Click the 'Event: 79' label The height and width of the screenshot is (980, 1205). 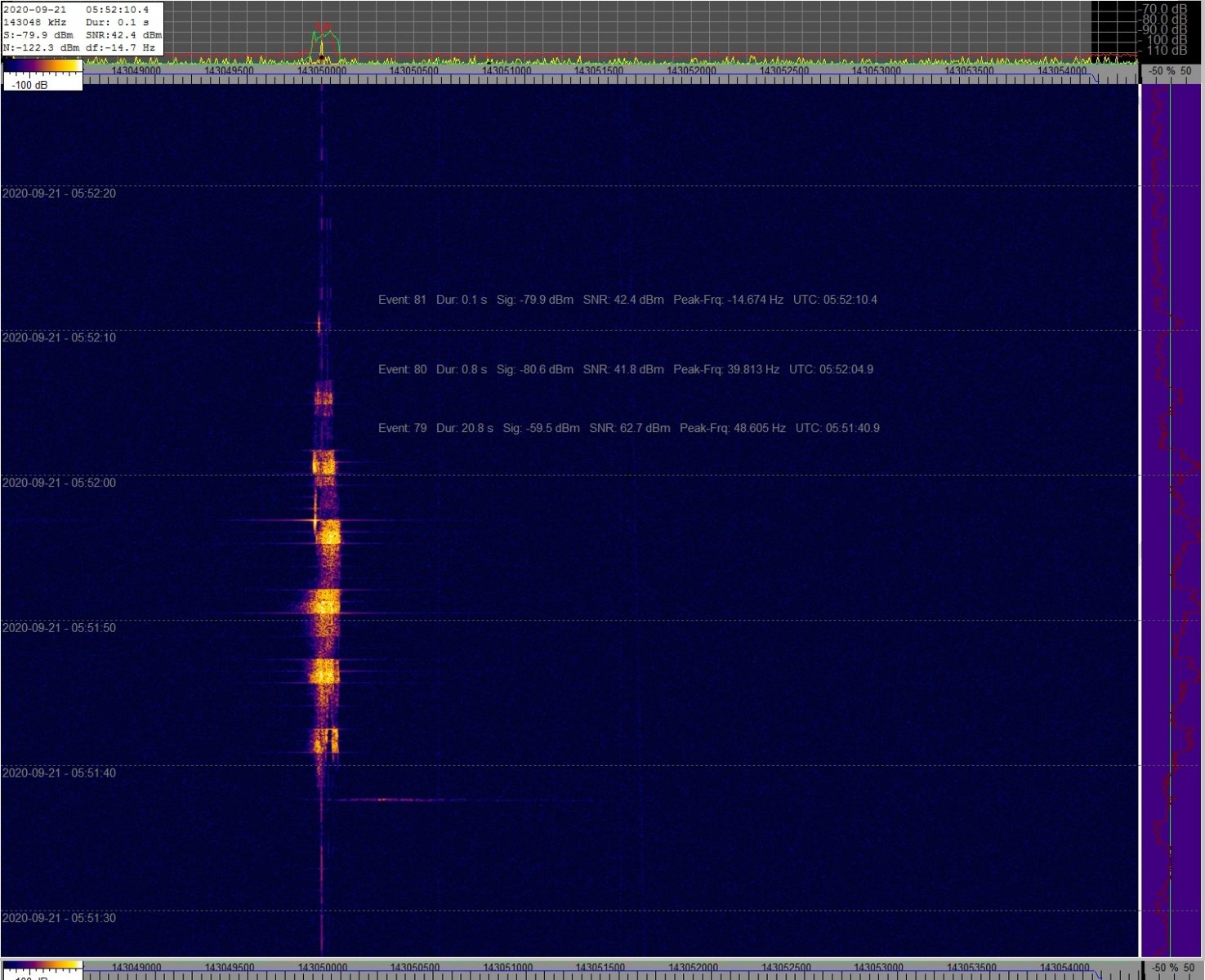pos(402,428)
